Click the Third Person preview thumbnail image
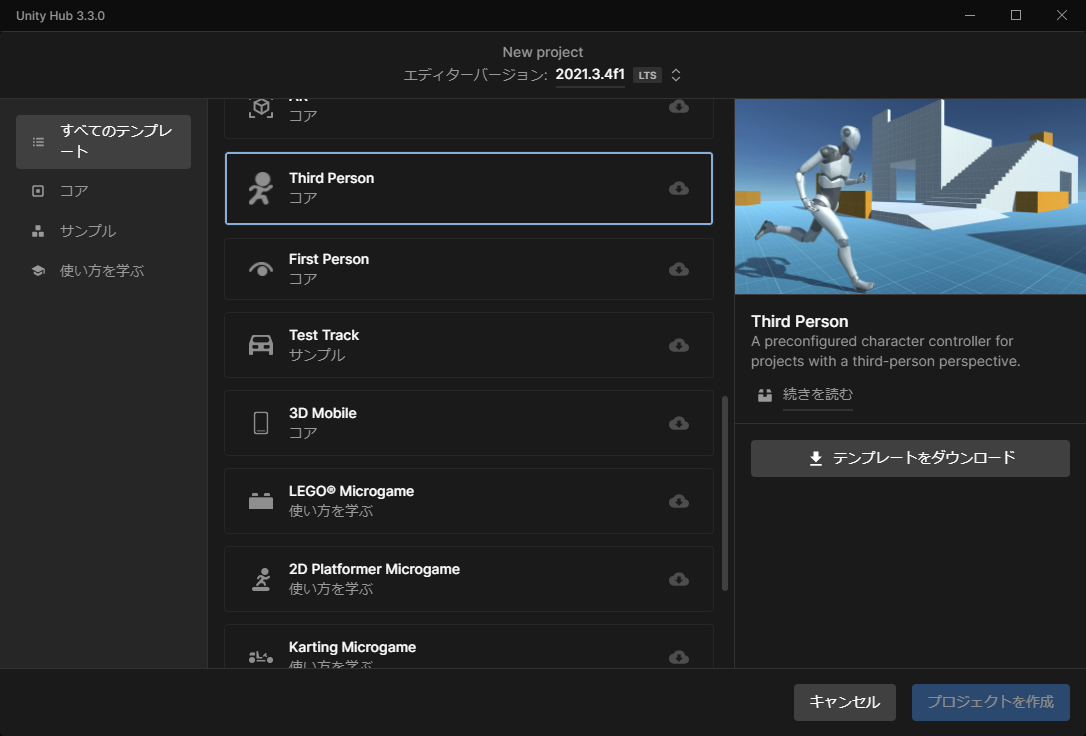The width and height of the screenshot is (1086, 736). tap(910, 197)
